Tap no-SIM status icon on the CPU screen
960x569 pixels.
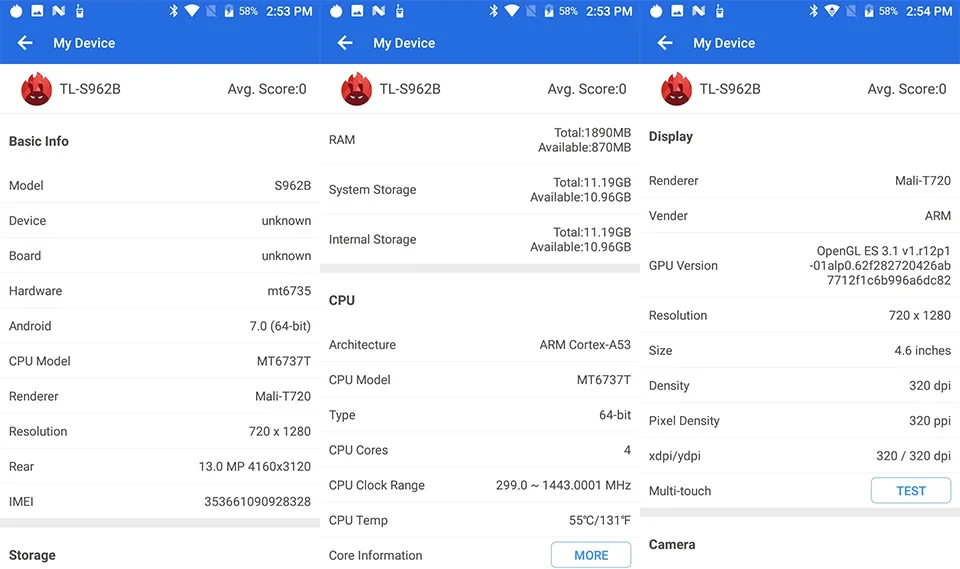[531, 11]
